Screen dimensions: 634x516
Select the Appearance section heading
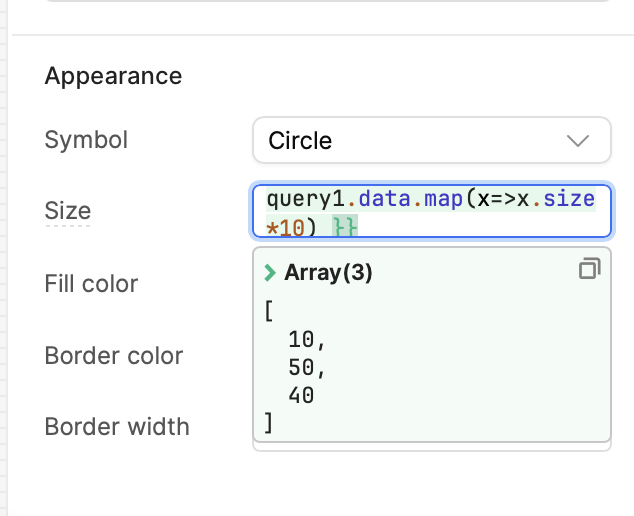click(113, 76)
